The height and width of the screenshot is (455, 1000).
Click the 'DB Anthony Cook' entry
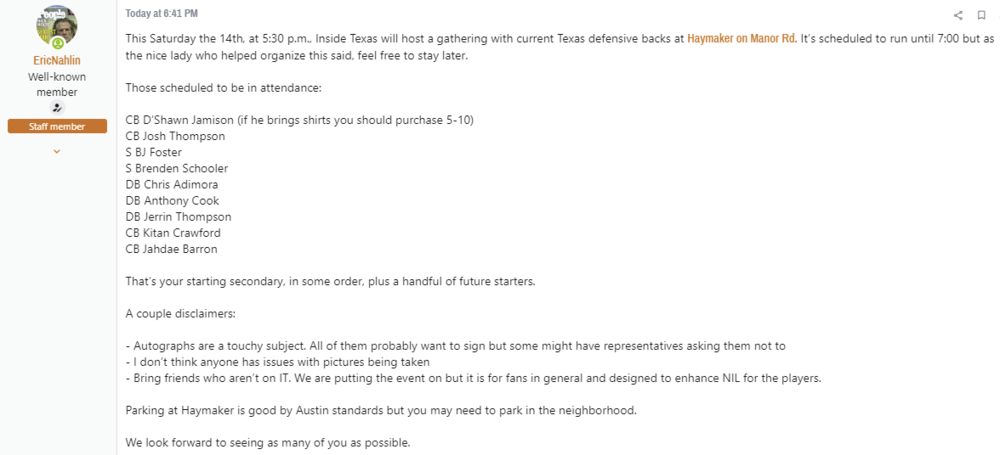coord(172,201)
